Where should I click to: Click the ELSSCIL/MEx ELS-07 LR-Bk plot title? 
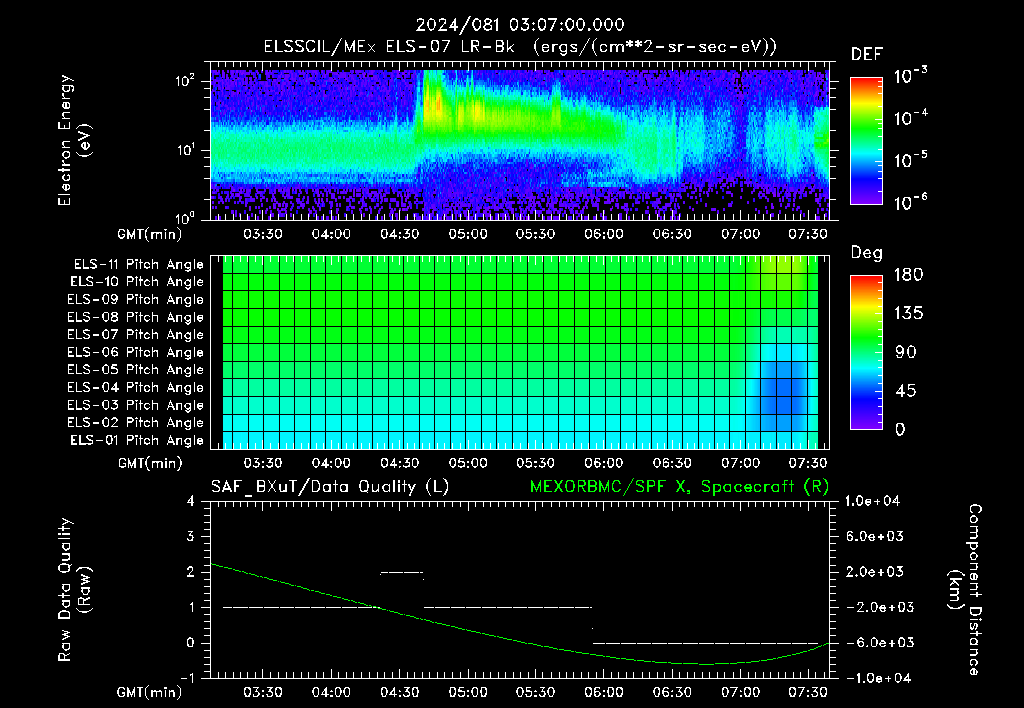coord(520,47)
